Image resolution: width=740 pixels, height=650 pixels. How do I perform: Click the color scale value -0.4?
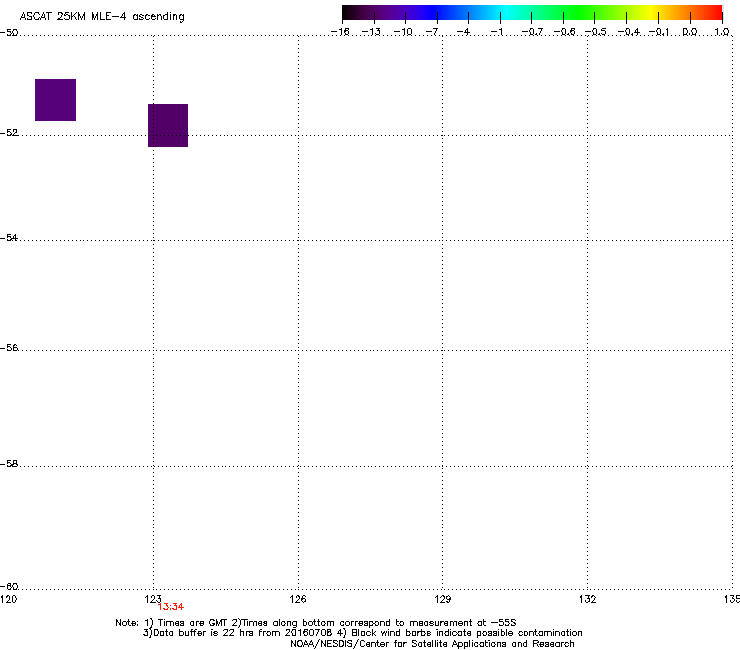tap(629, 32)
